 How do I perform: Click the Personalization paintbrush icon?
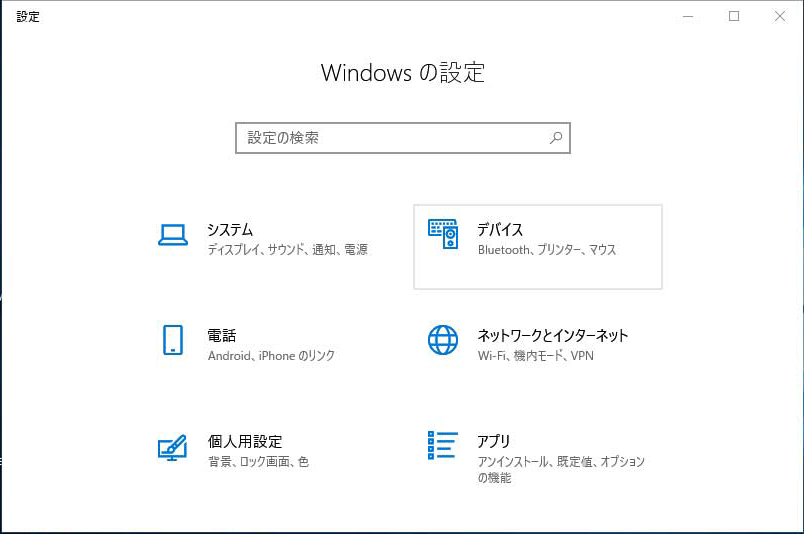tap(173, 446)
